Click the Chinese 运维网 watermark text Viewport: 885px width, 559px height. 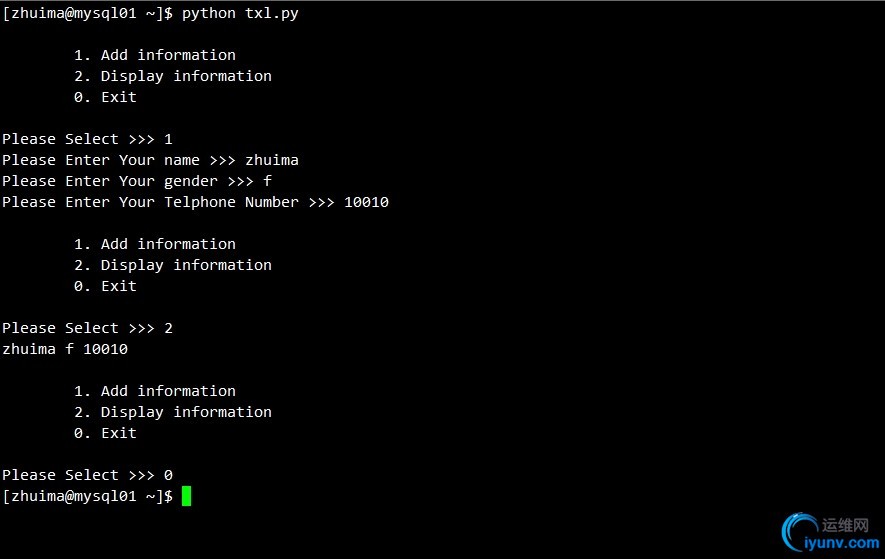(x=845, y=525)
